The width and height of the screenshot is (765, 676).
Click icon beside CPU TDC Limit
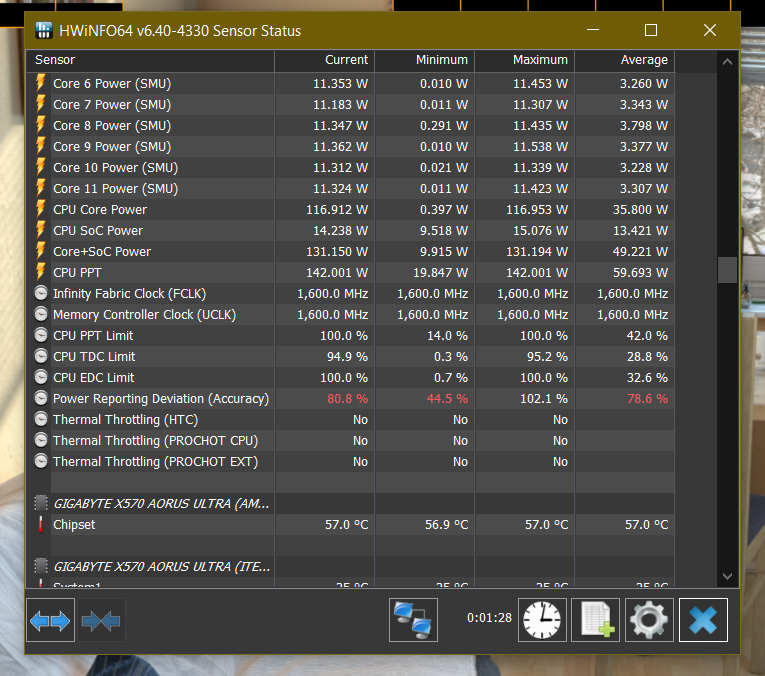(x=41, y=356)
